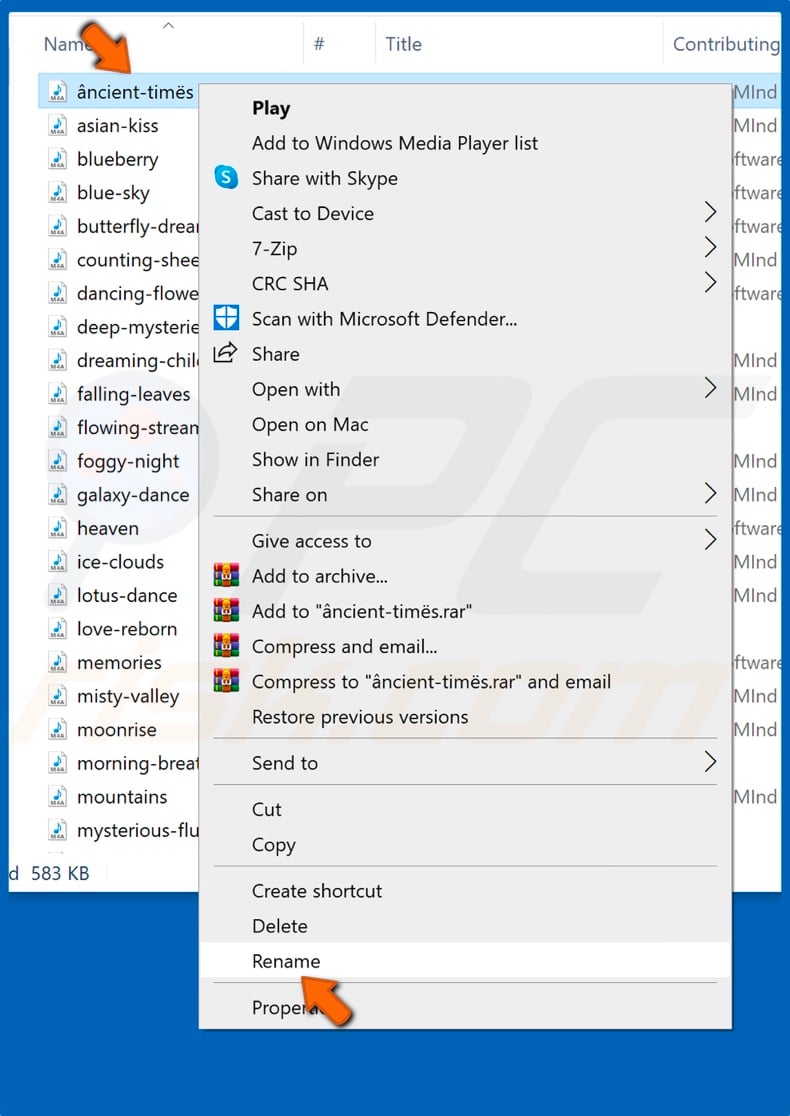Screen dimensions: 790x1116
Task: Click the audio file icon for falling-leaves
Action: [x=58, y=394]
